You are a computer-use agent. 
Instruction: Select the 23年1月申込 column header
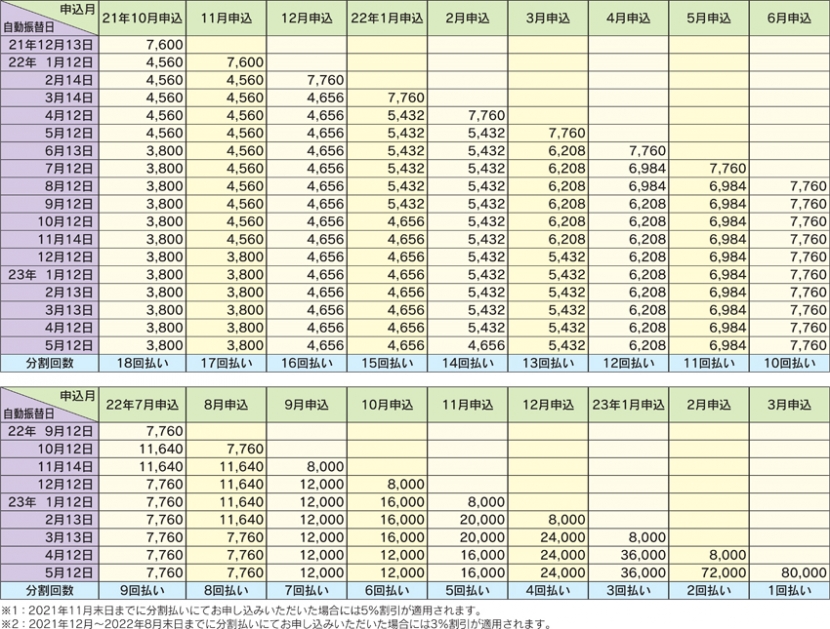pos(628,405)
